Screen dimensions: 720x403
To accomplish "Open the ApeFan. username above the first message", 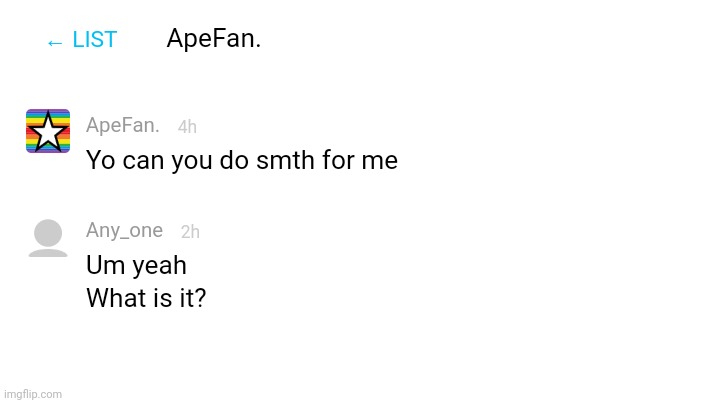I will [x=123, y=125].
